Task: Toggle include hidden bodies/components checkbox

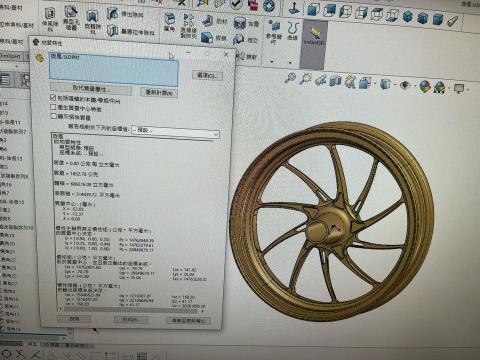Action: [53, 97]
